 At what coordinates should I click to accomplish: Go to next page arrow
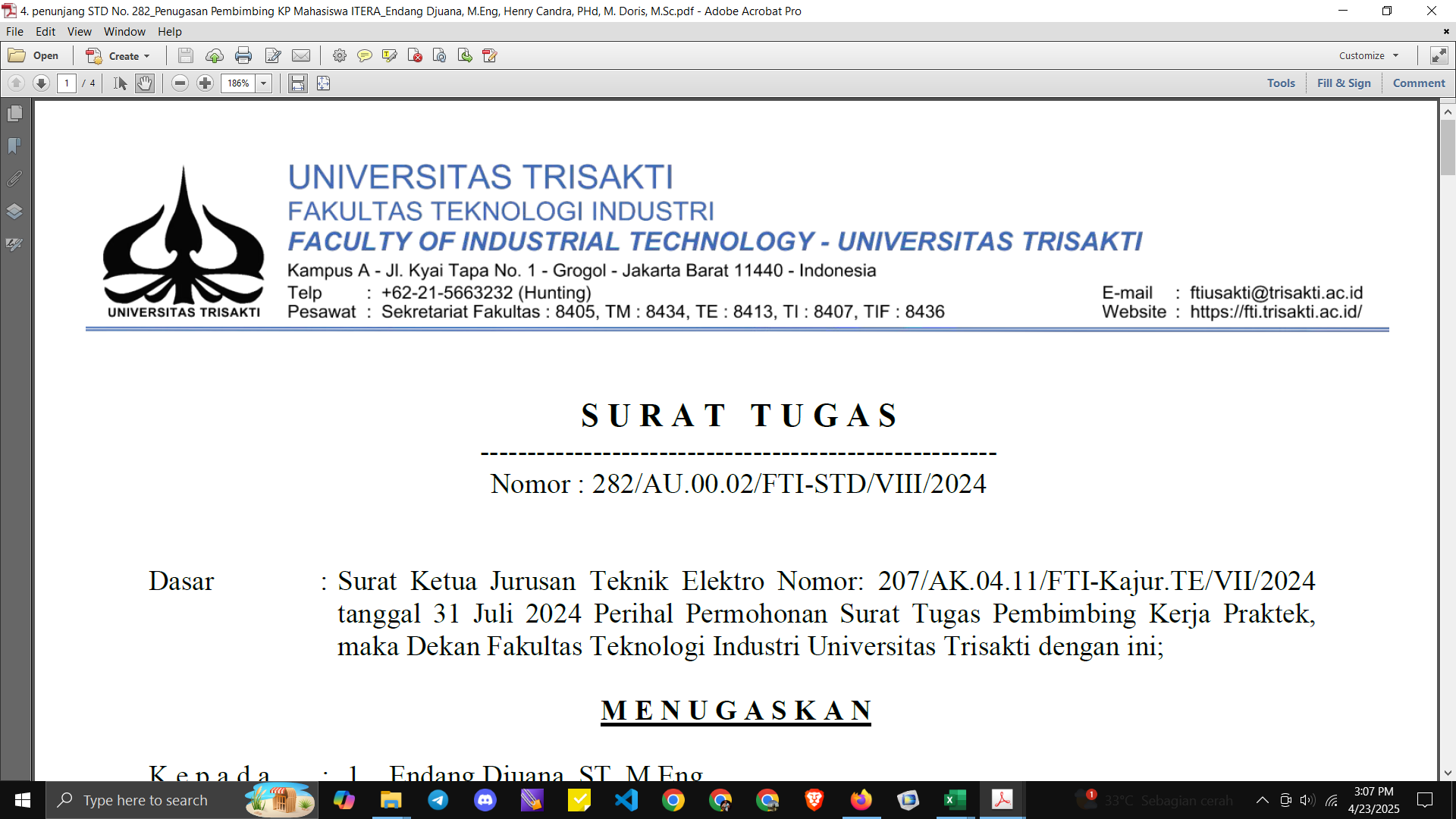(41, 83)
